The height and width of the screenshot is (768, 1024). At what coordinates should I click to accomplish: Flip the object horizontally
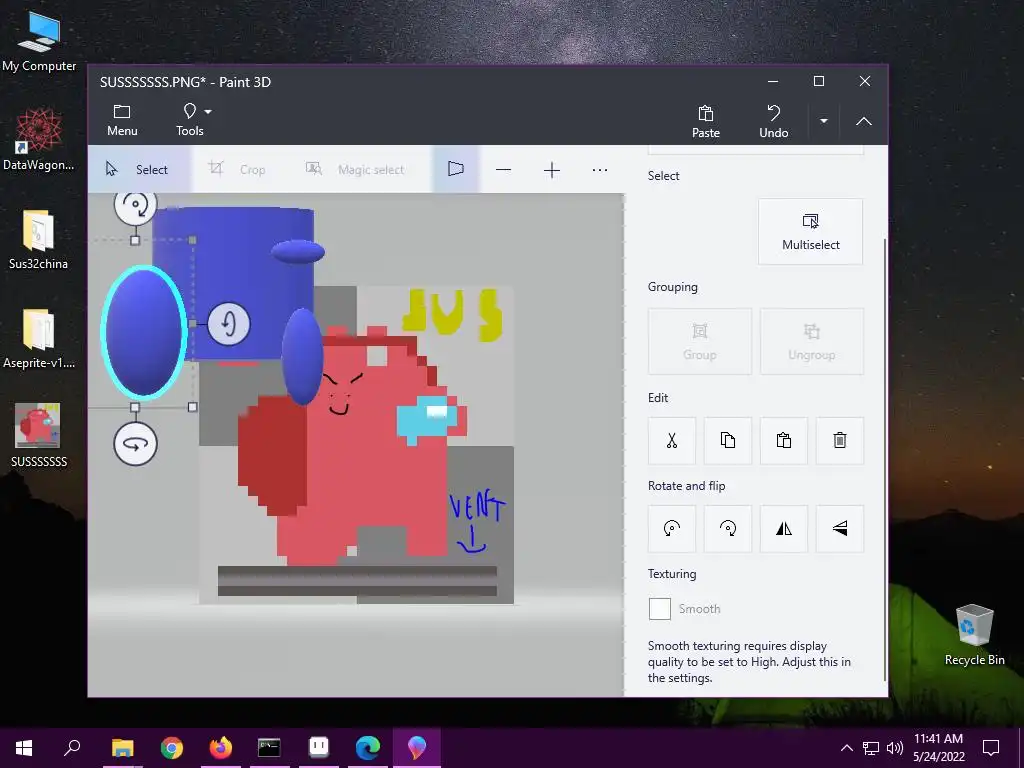(784, 528)
